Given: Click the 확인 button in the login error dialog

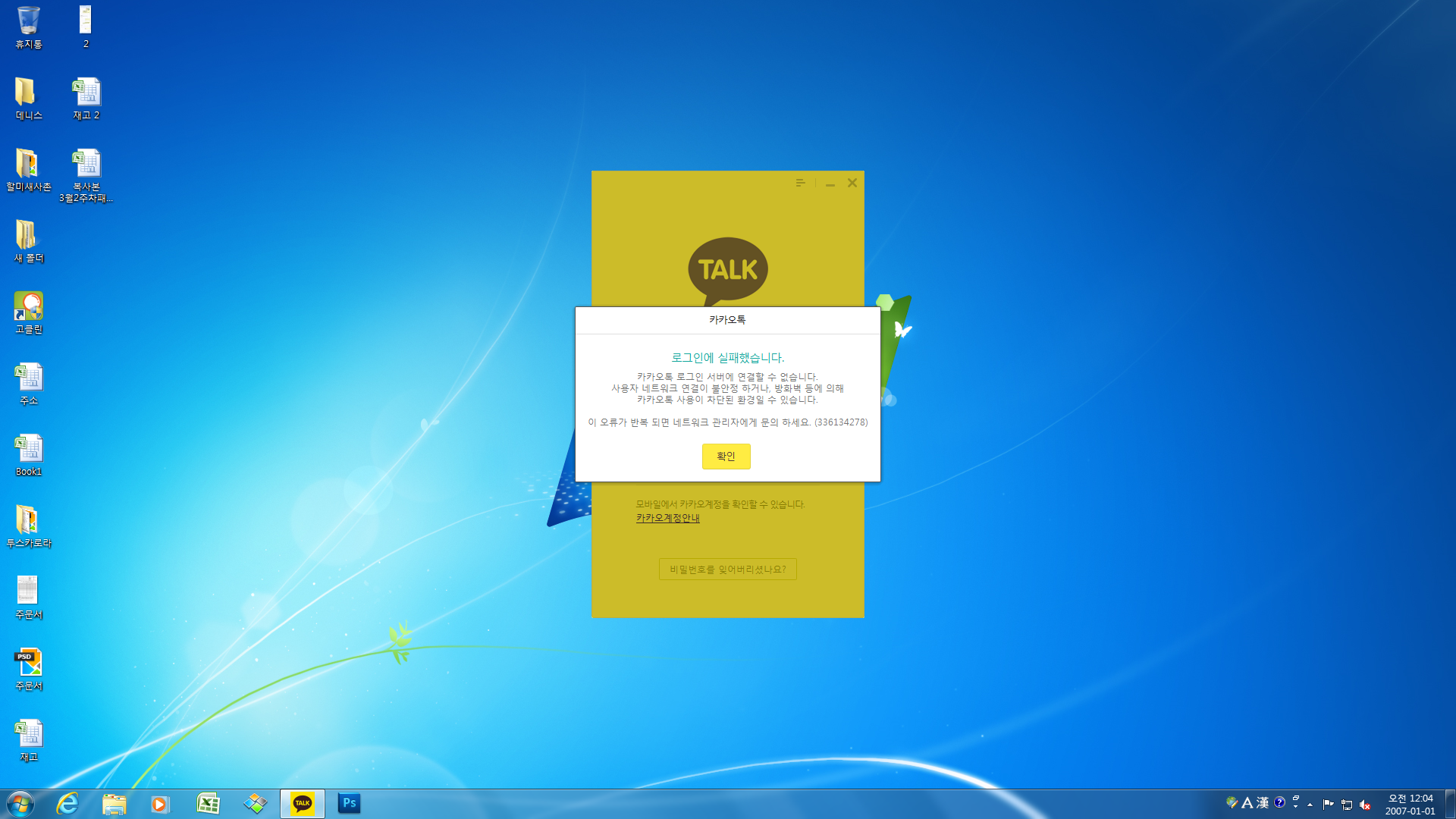Looking at the screenshot, I should coord(726,457).
